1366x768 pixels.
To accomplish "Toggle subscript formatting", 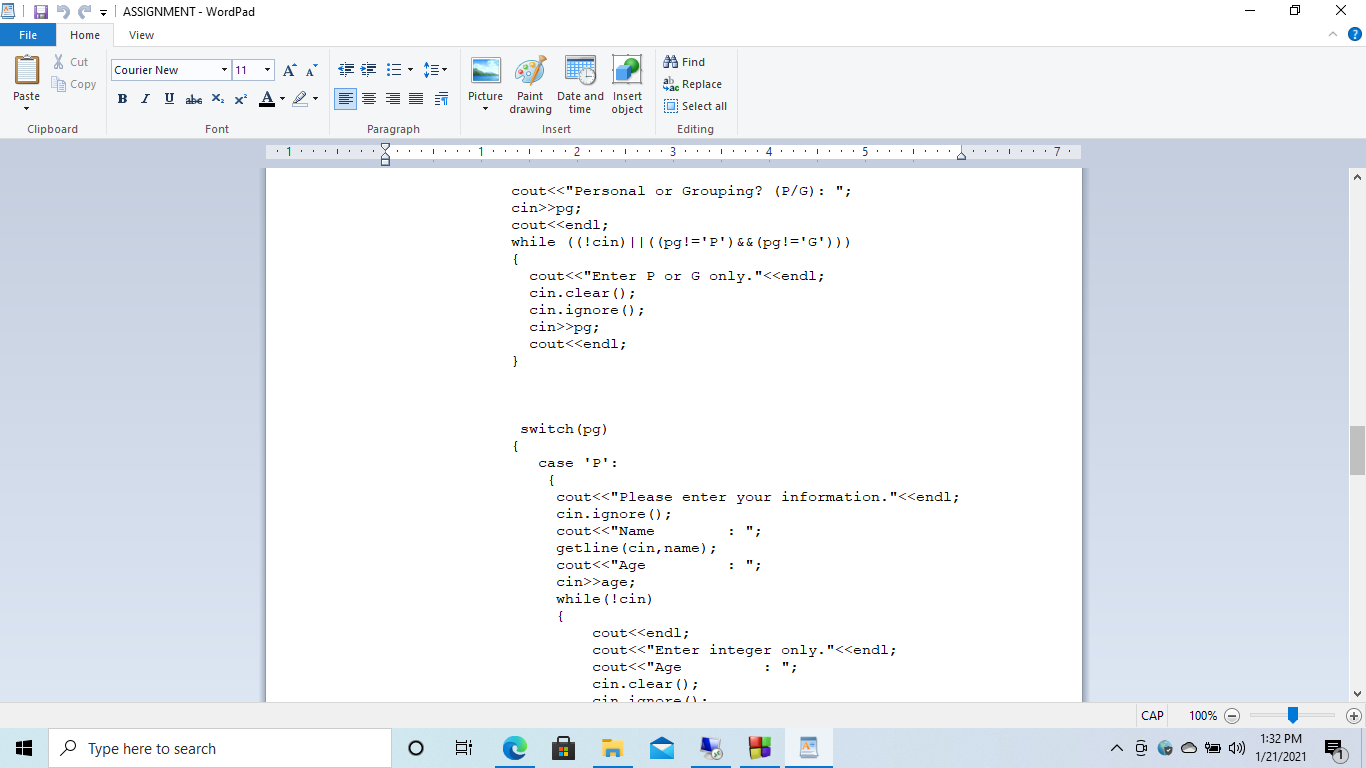I will [x=218, y=99].
